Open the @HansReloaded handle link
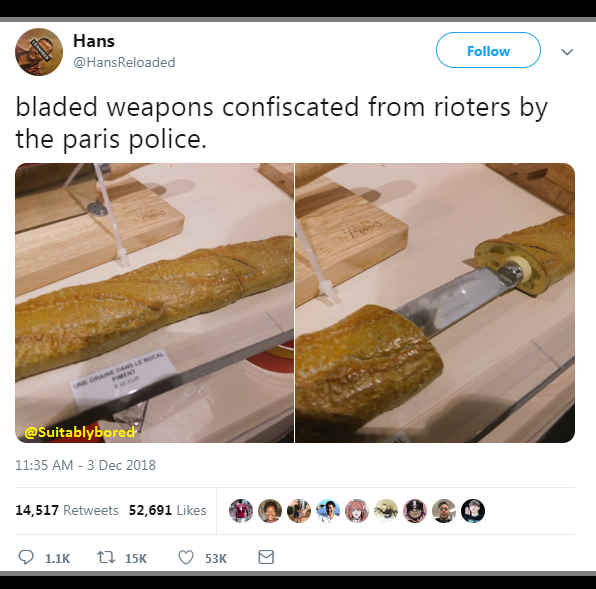 coord(124,62)
